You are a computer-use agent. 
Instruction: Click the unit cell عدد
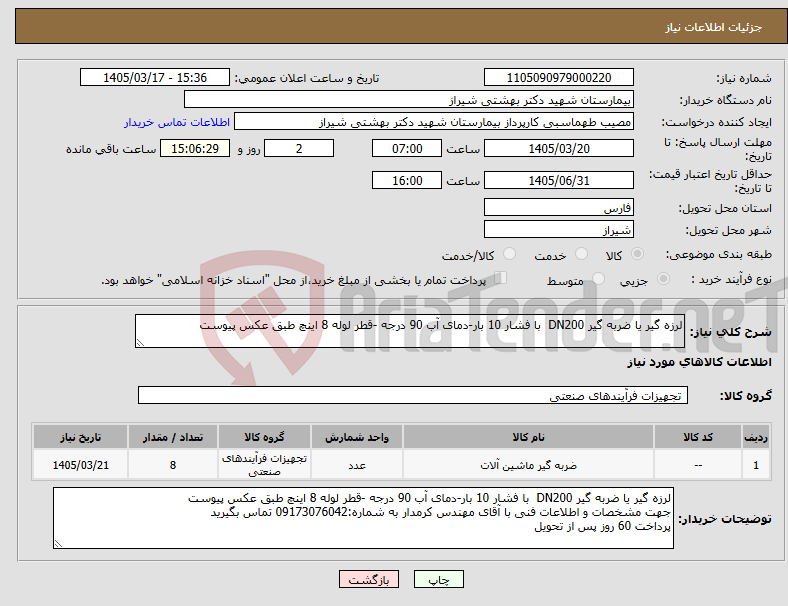click(x=357, y=465)
